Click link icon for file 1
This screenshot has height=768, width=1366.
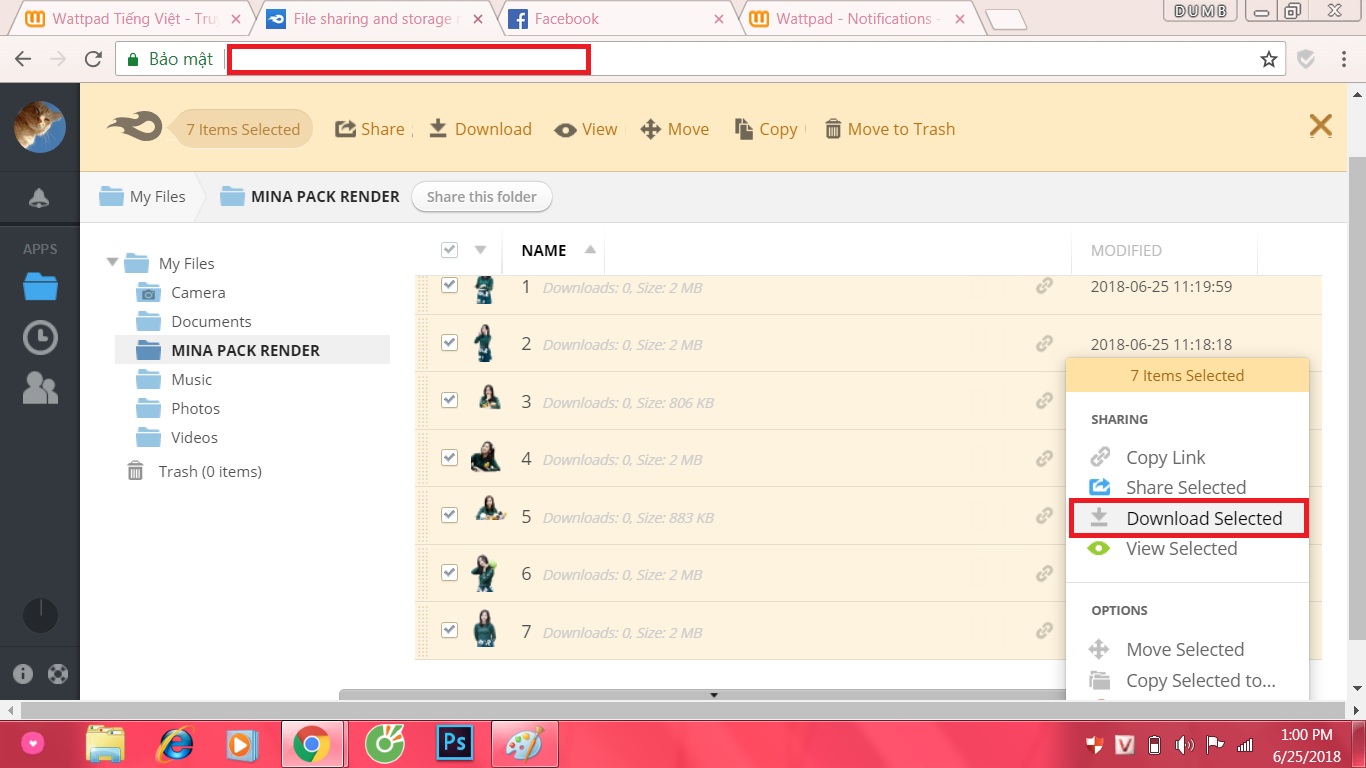(1044, 286)
